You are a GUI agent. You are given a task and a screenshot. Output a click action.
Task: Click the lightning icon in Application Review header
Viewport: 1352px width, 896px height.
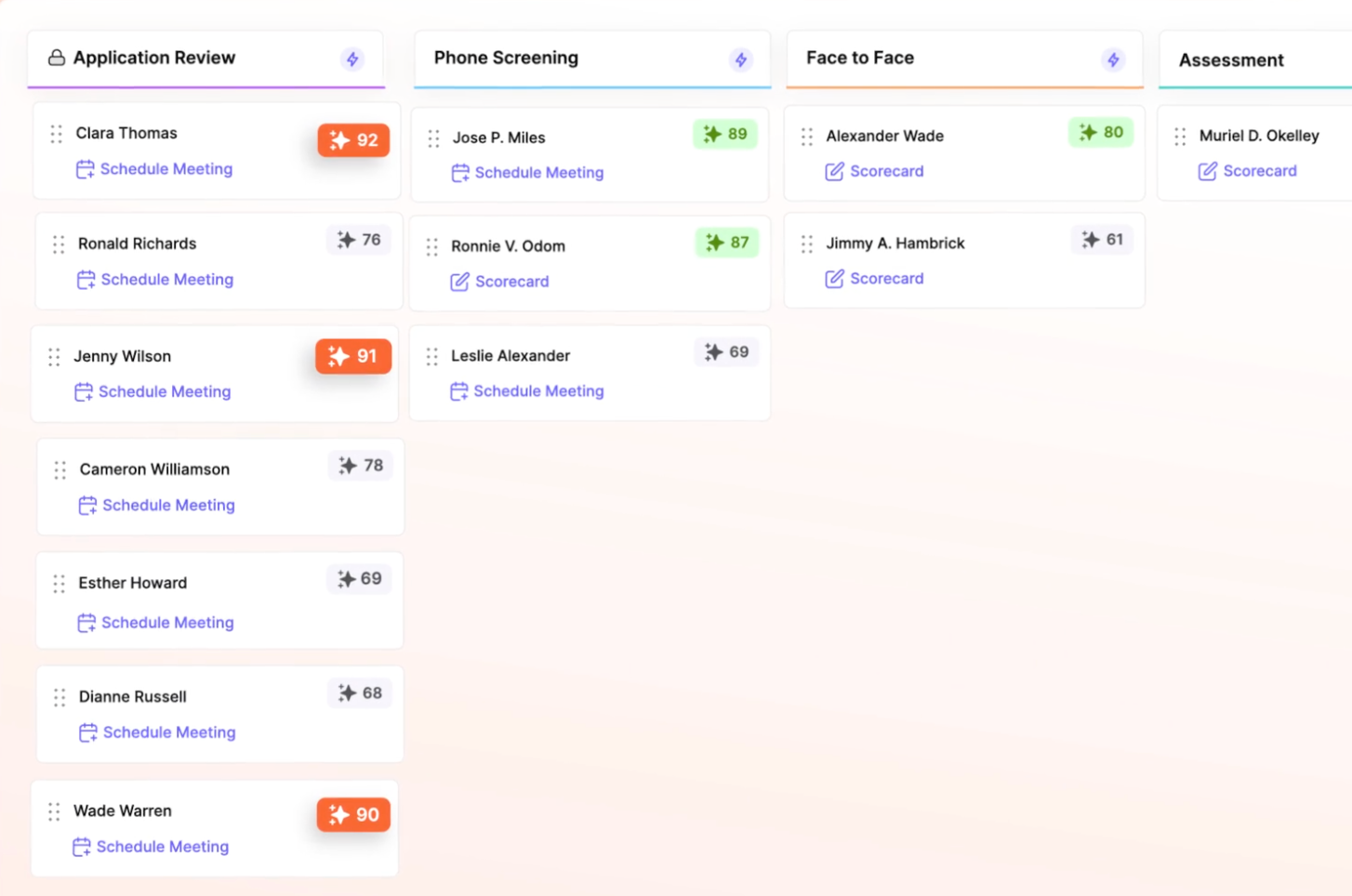352,59
